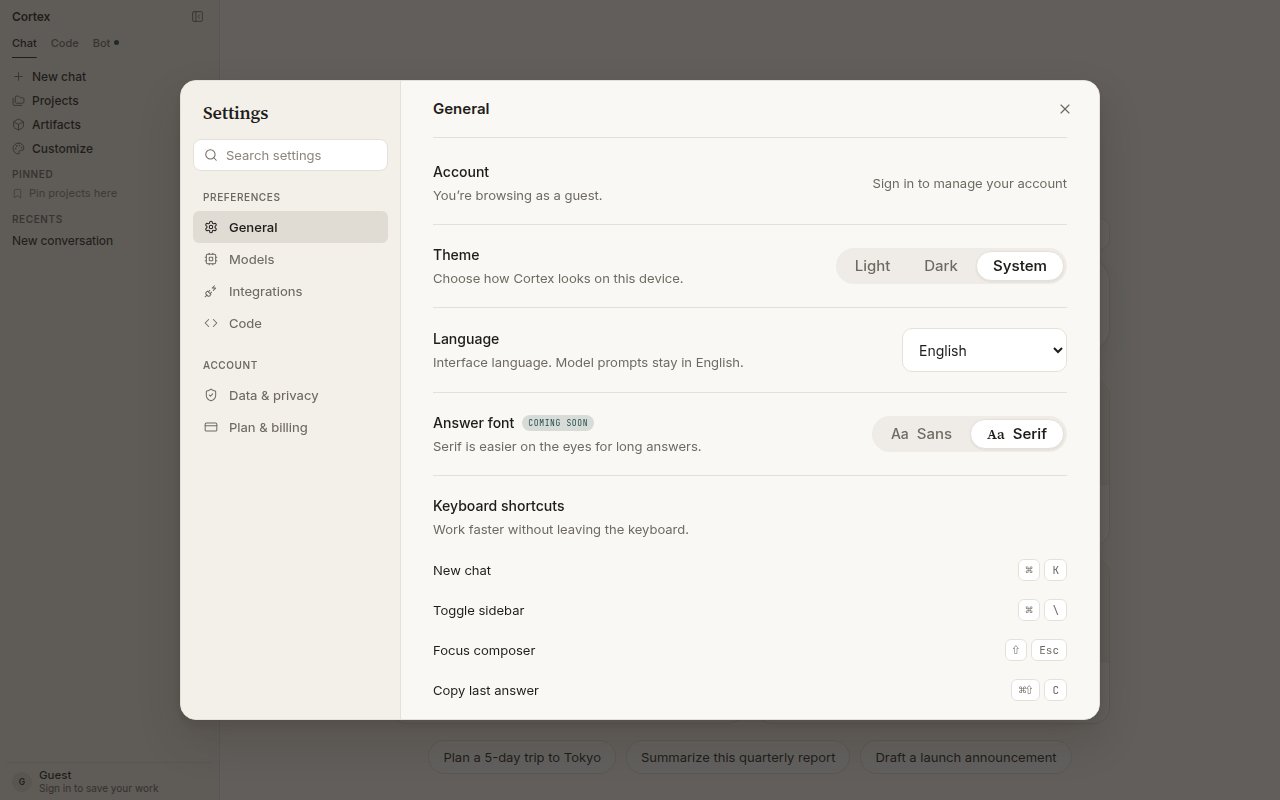
Task: Select the System theme option
Action: point(1019,266)
